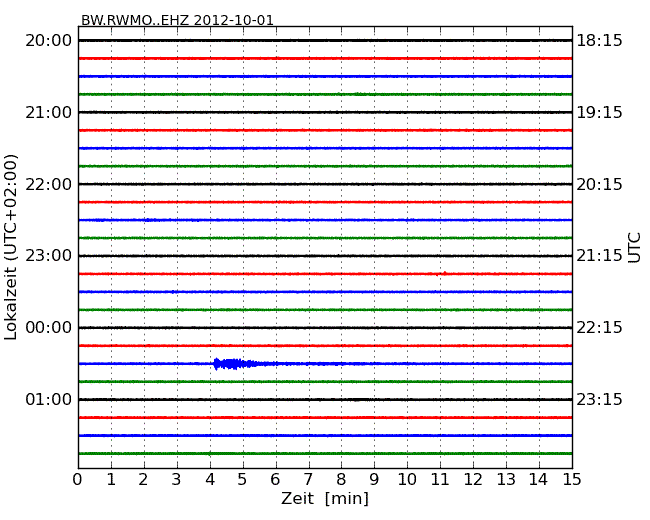Click the 22:15 UTC label

coord(599,328)
